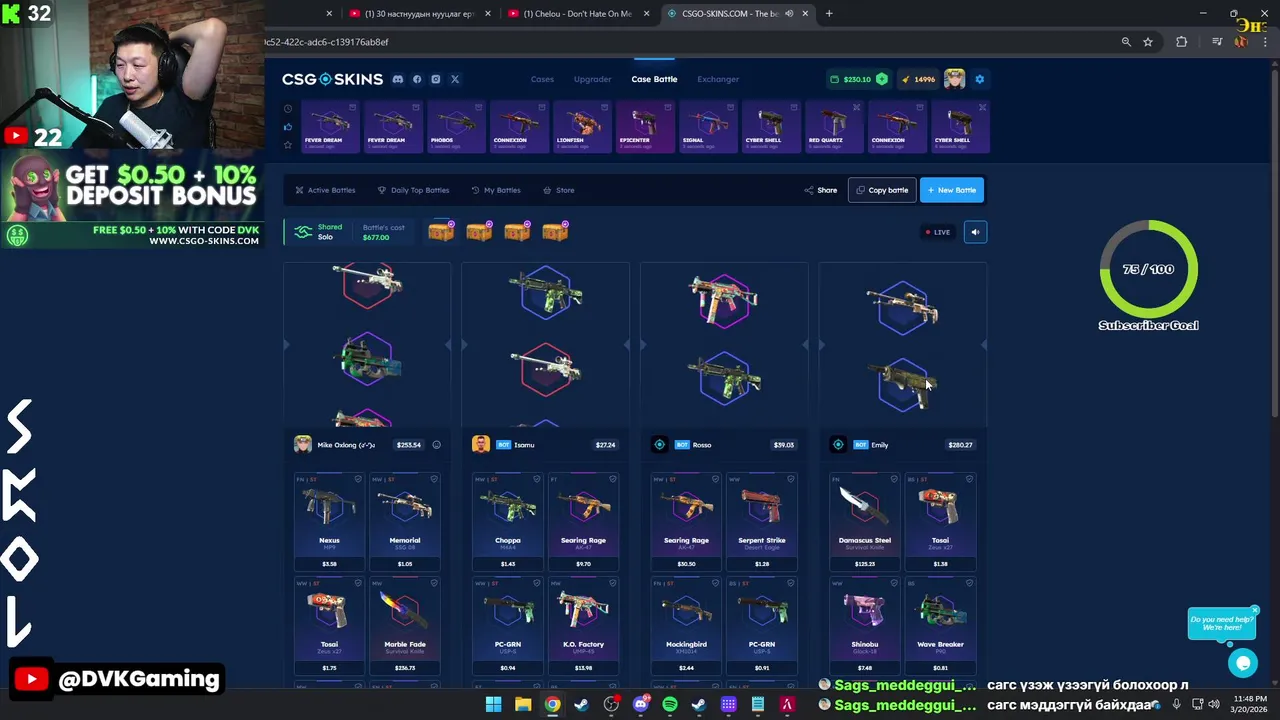Open Discord from the taskbar
Image resolution: width=1280 pixels, height=720 pixels.
pyautogui.click(x=641, y=705)
